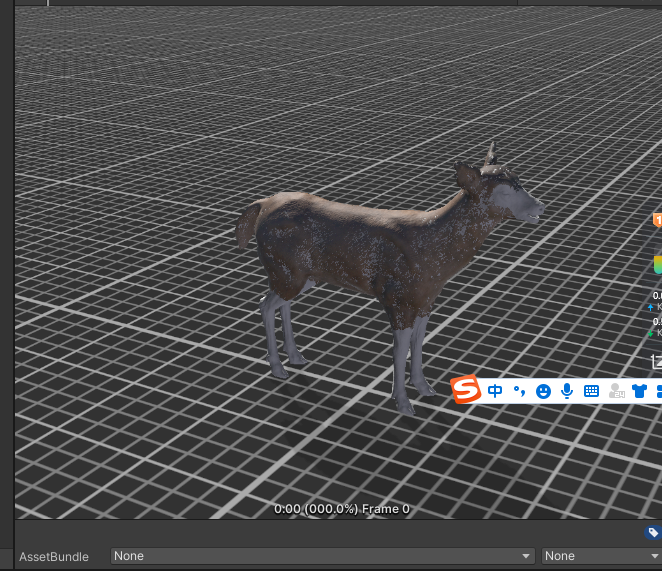Image resolution: width=662 pixels, height=571 pixels.
Task: Open the AssetBundle variant dropdown showing None
Action: (602, 556)
